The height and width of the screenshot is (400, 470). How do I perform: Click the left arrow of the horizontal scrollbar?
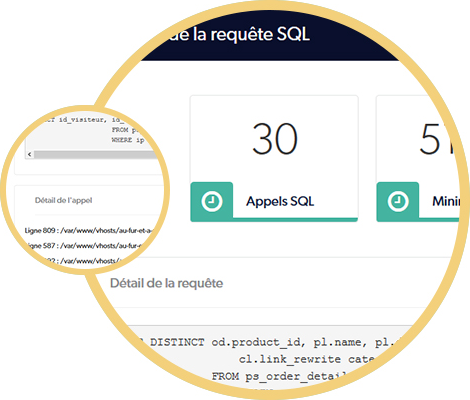[30, 154]
